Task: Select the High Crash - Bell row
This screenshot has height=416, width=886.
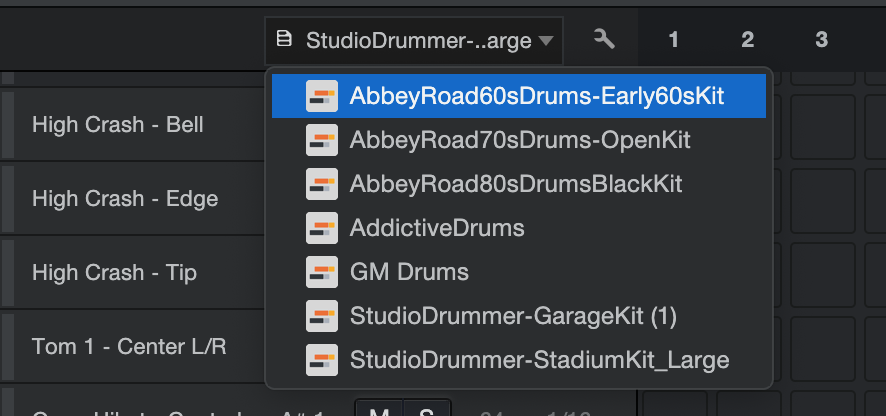Action: point(133,125)
